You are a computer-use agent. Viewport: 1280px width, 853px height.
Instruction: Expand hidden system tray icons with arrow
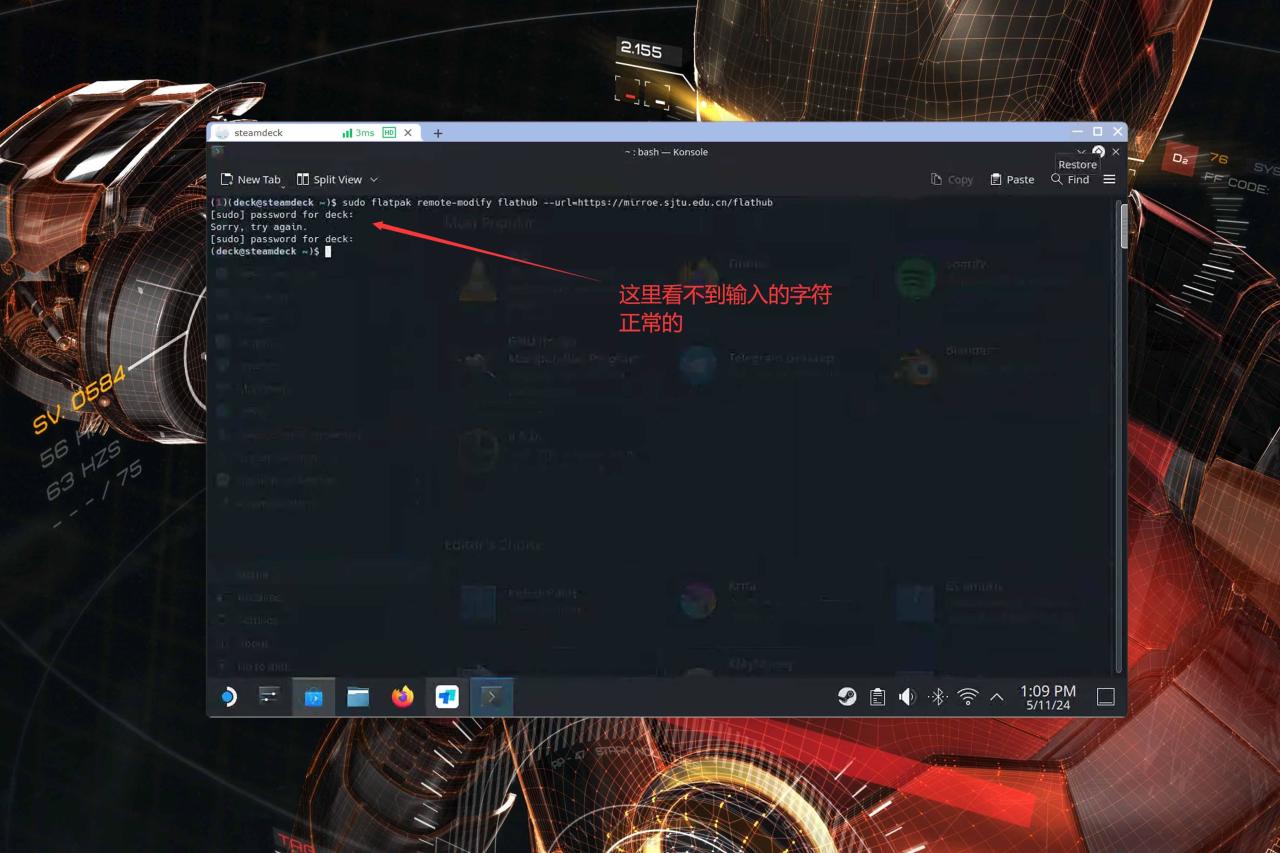(x=996, y=696)
